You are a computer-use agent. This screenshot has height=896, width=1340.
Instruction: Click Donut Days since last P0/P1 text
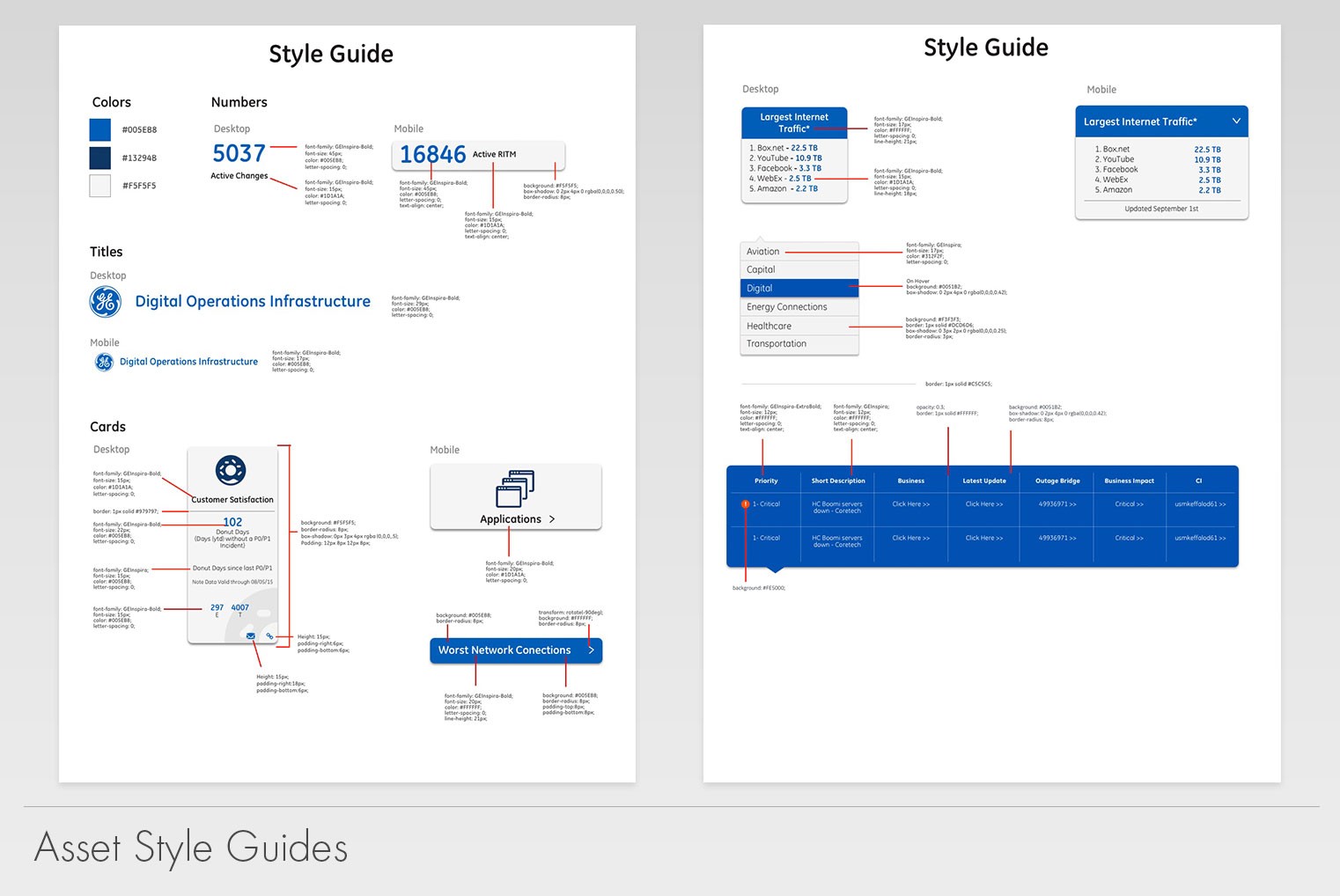click(232, 569)
